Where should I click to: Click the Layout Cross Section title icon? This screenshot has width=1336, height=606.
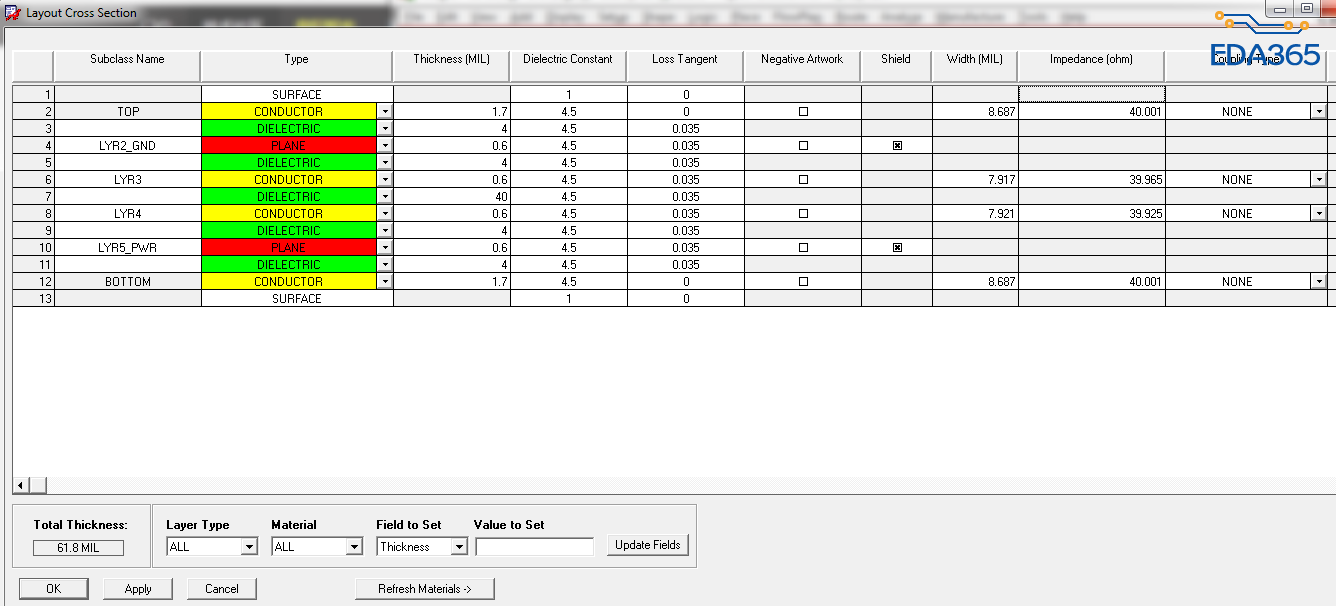13,13
